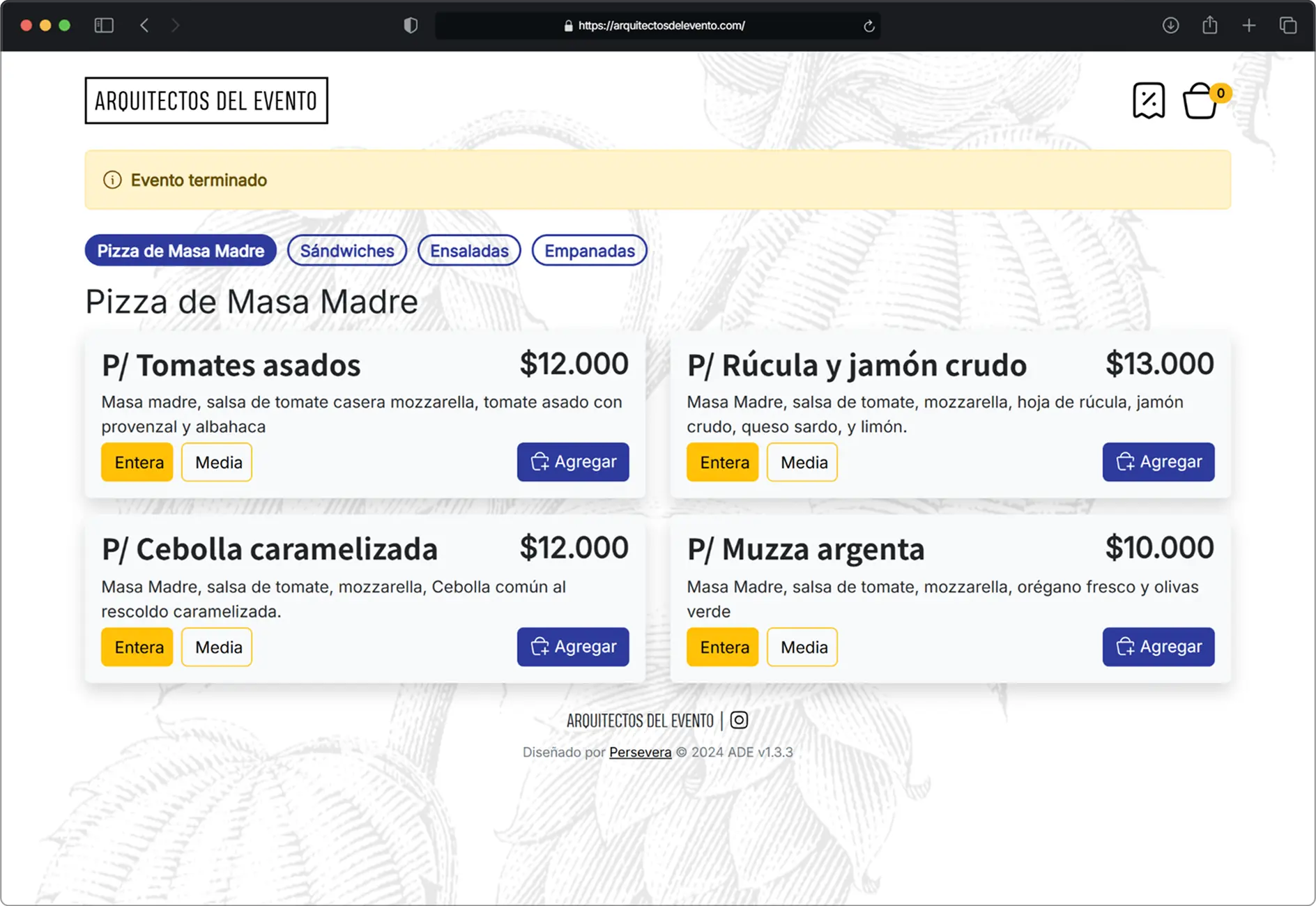Choose Entera for Cebolla caramelizada

(x=137, y=647)
